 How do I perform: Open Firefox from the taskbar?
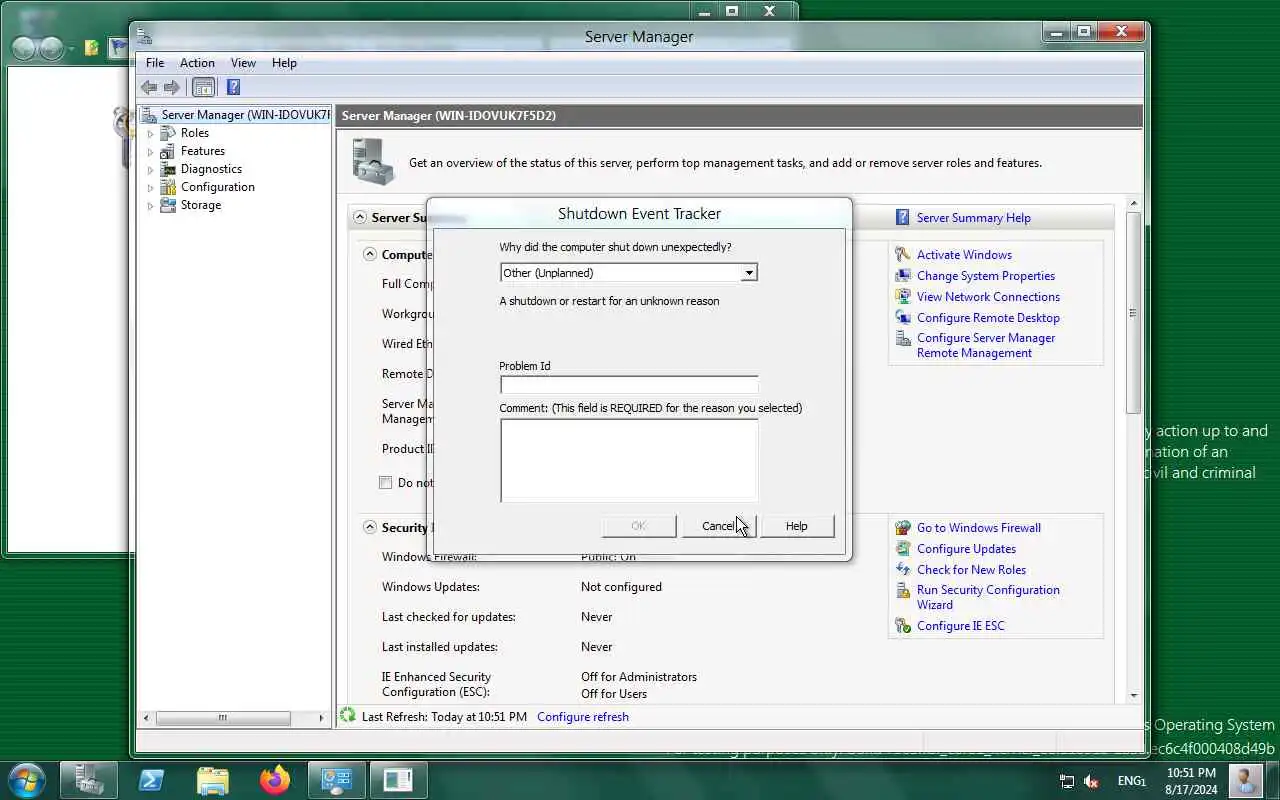[x=274, y=780]
